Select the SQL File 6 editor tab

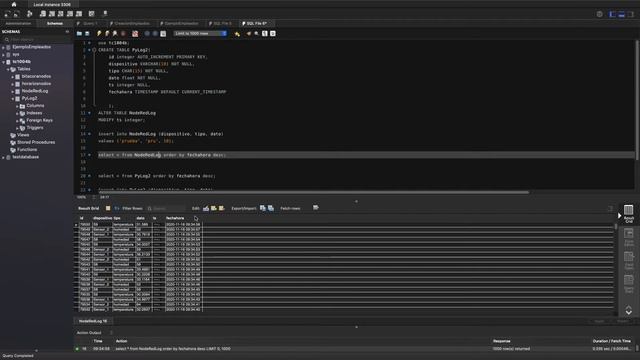pos(257,24)
